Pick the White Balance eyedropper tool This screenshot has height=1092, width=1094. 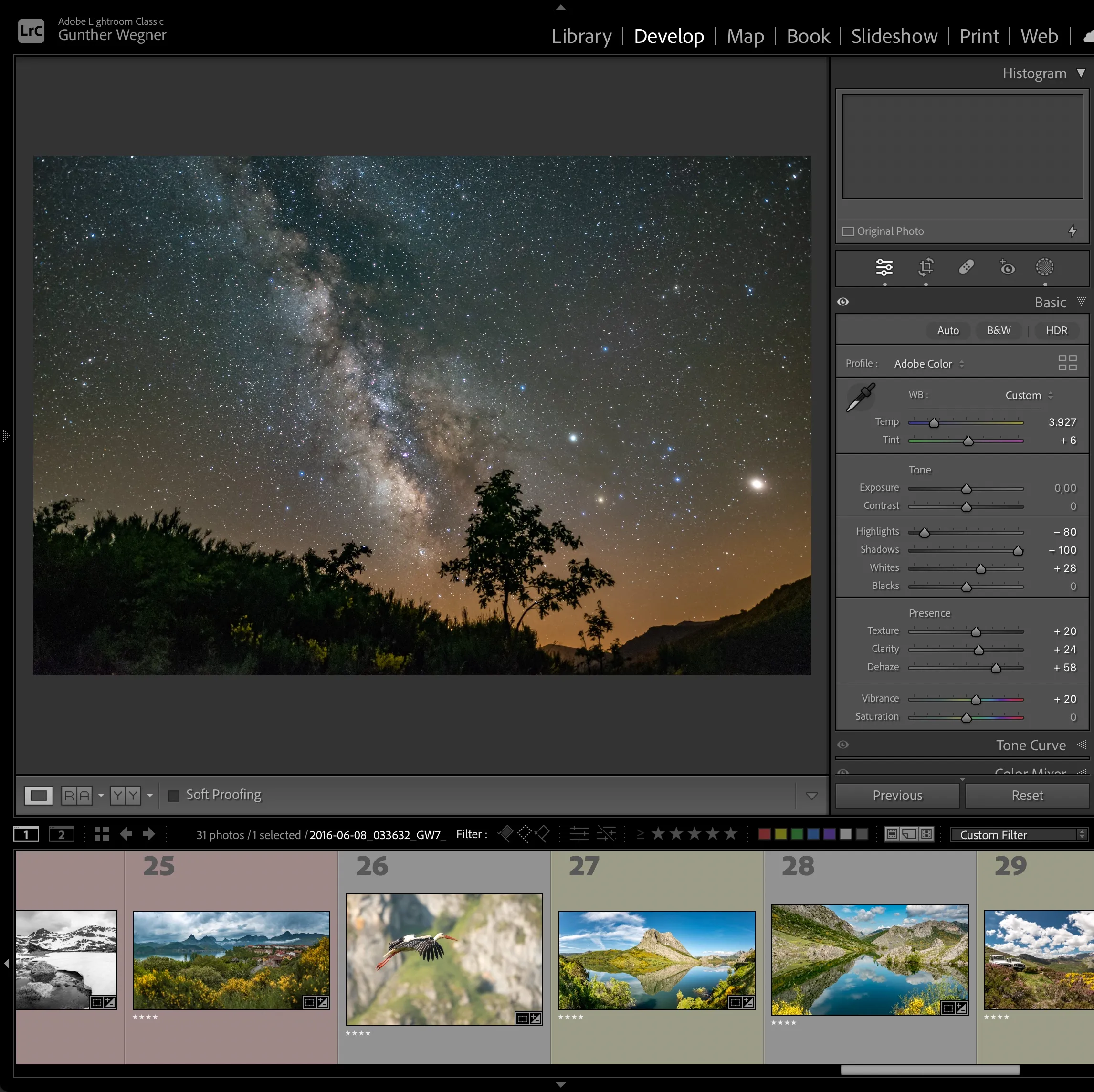pyautogui.click(x=860, y=398)
